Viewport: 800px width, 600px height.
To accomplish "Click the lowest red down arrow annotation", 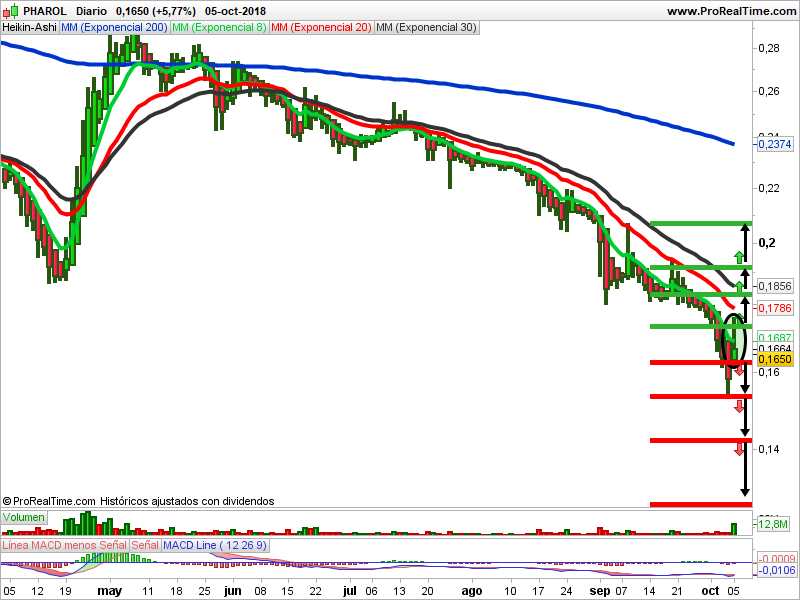I will 739,449.
